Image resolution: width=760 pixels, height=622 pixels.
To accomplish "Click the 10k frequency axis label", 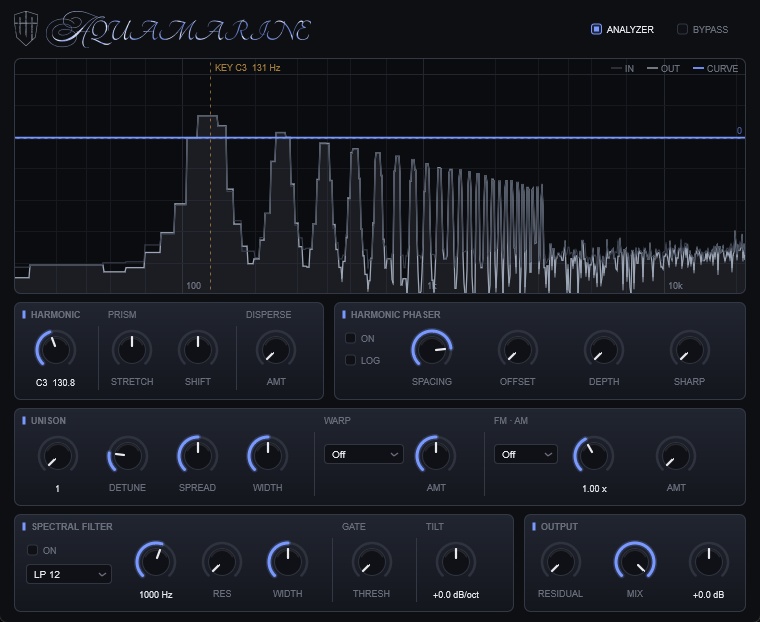I will tap(675, 286).
